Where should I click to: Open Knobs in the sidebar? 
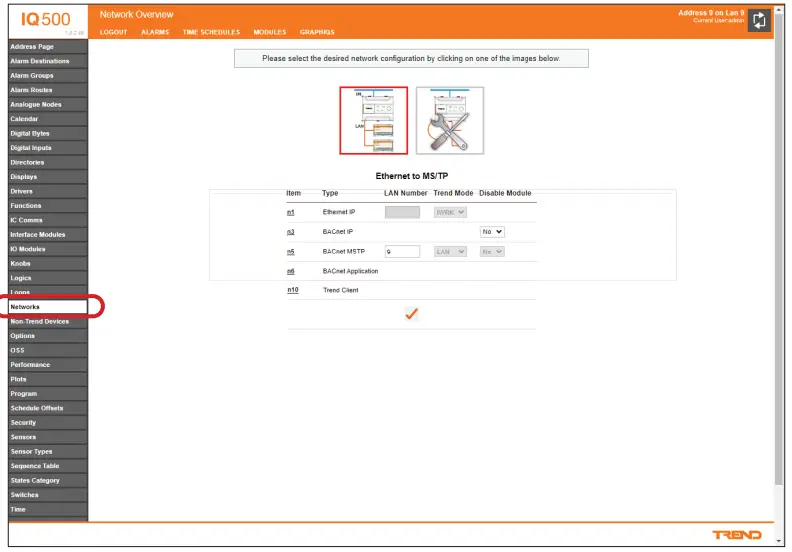point(48,264)
